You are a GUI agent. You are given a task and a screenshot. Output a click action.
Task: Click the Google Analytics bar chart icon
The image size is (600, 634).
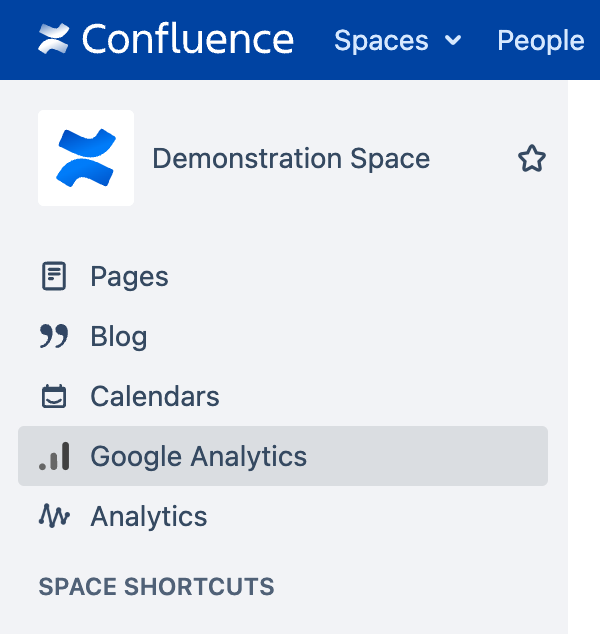53,456
